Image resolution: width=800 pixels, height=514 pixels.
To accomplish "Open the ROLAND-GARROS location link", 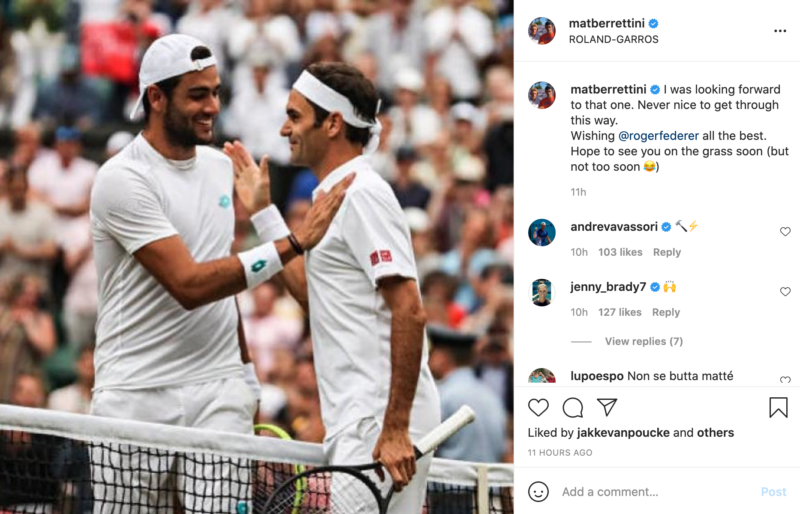I will 613,39.
